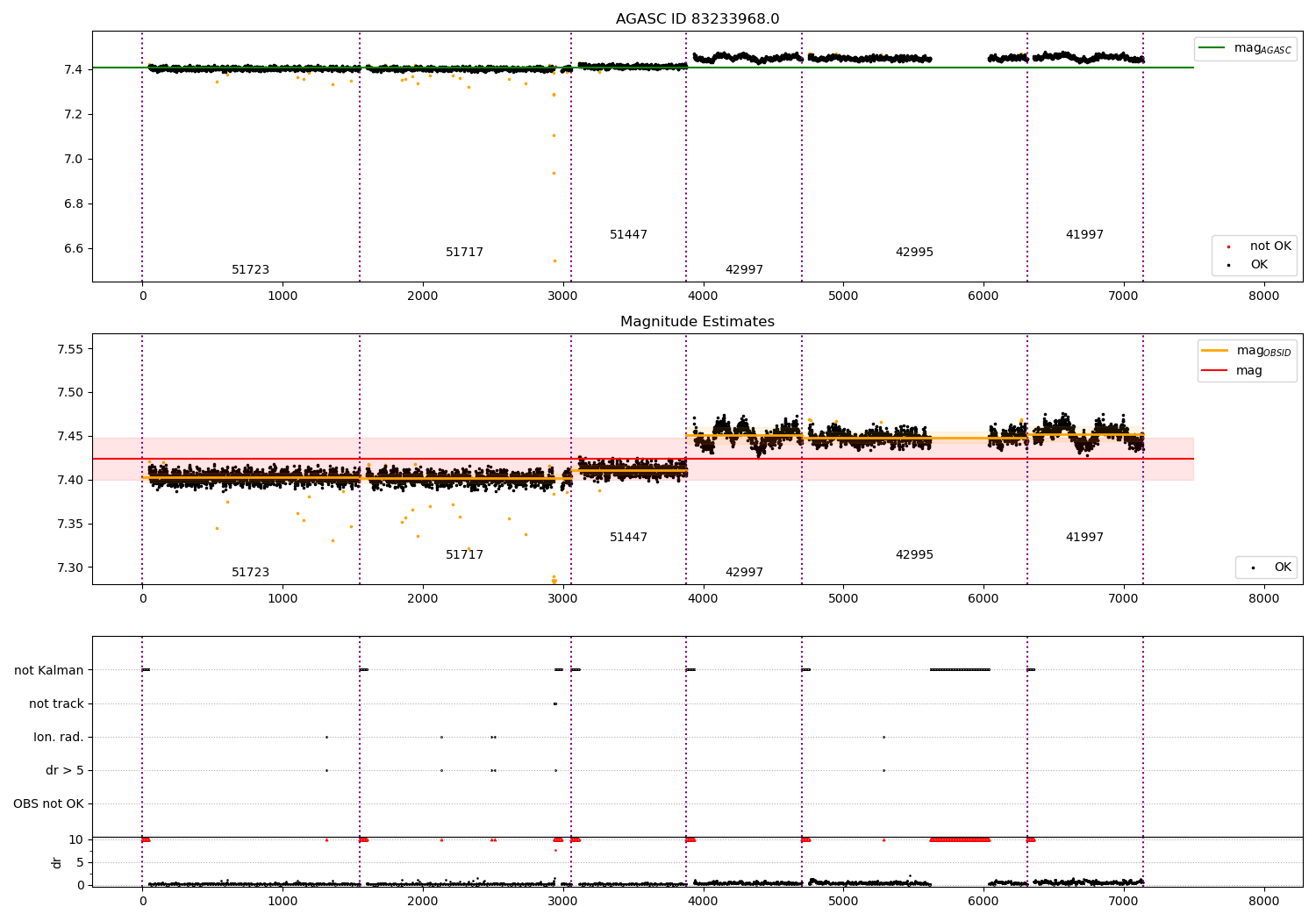The width and height of the screenshot is (1316, 921).
Task: Click '51723' label in Magnitude Estimates plot
Action: (x=250, y=573)
